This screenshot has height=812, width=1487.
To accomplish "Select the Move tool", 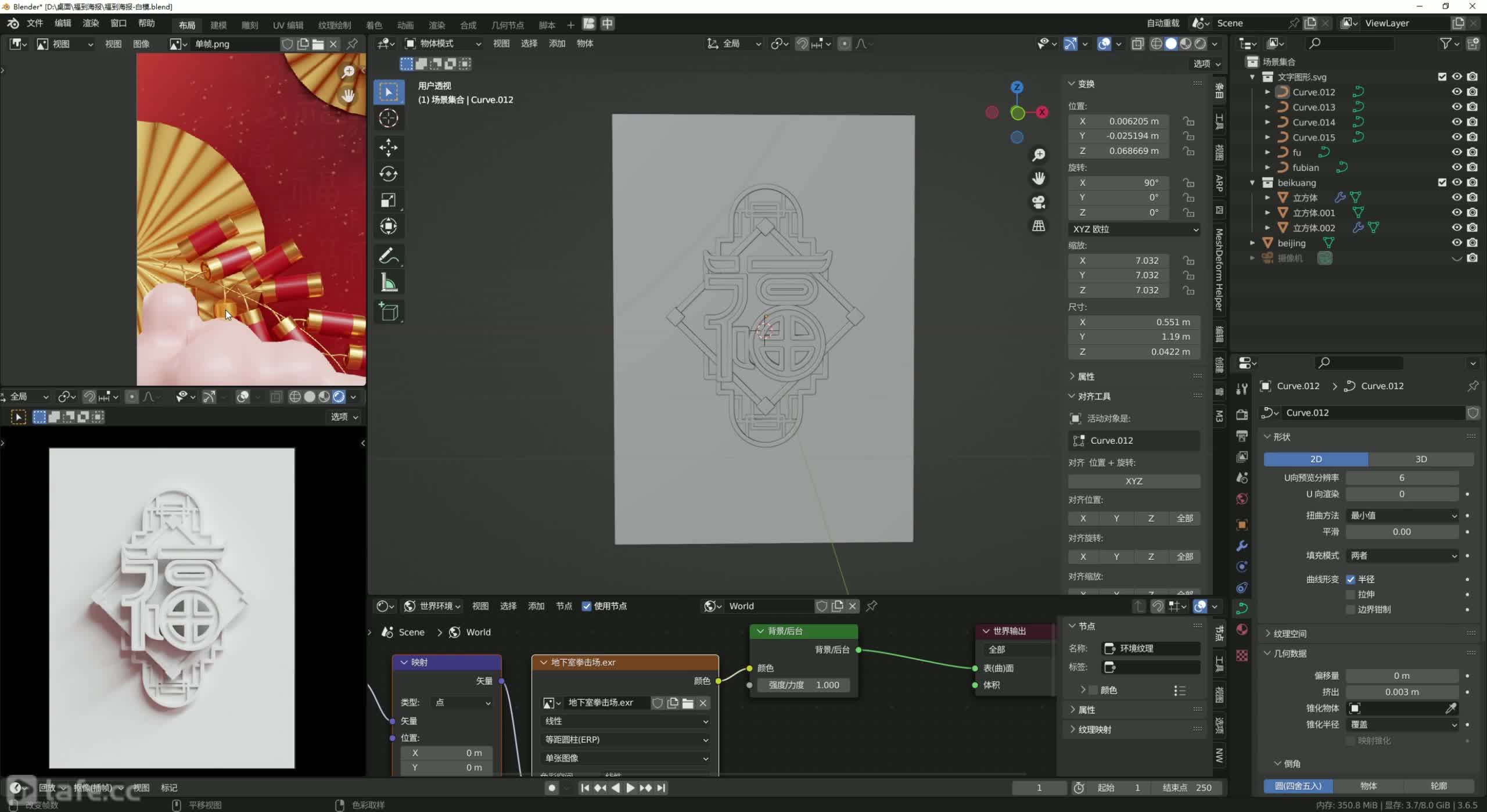I will [x=388, y=147].
